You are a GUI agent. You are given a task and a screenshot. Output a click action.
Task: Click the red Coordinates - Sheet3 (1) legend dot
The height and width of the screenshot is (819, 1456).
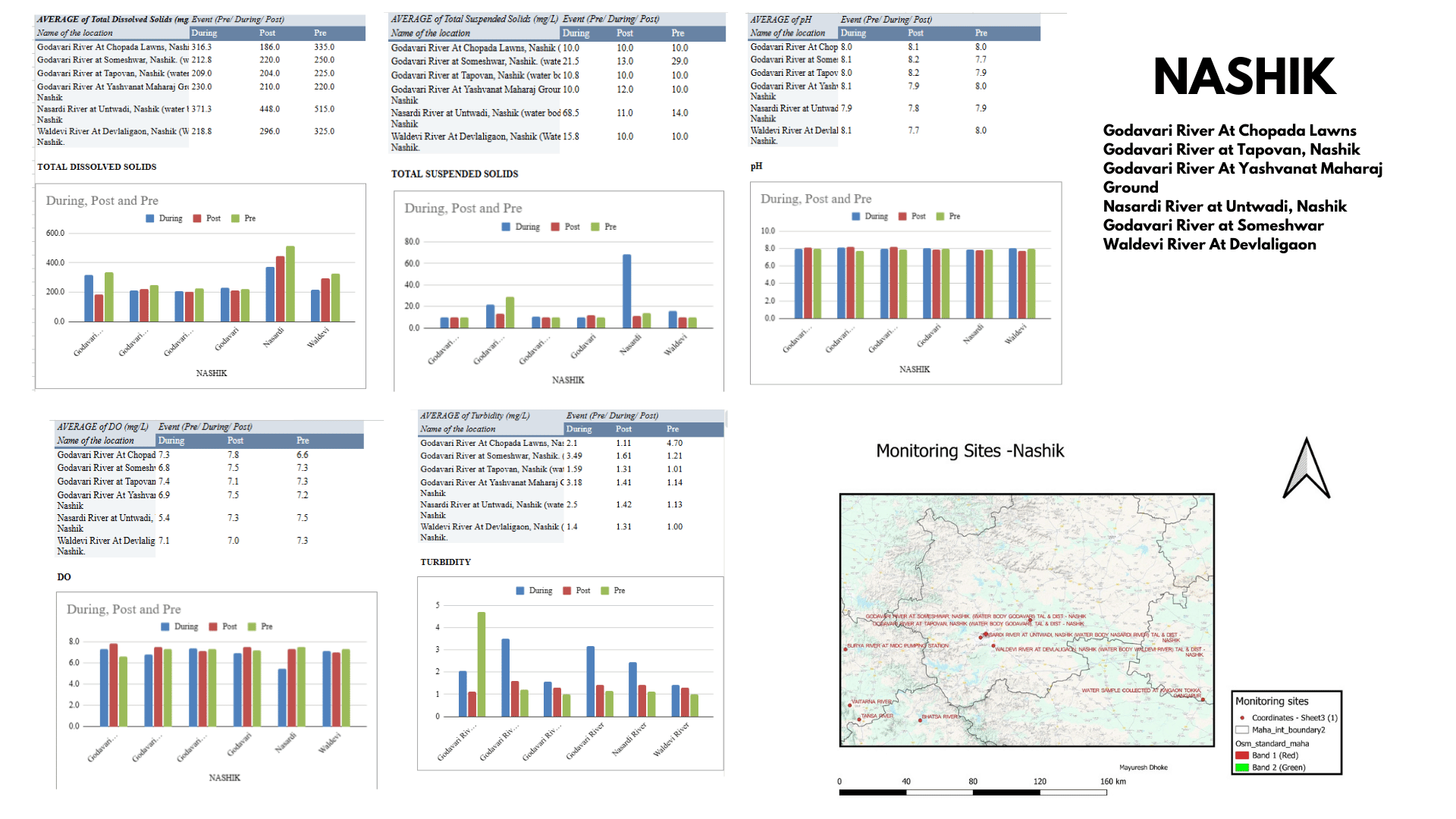point(1242,717)
